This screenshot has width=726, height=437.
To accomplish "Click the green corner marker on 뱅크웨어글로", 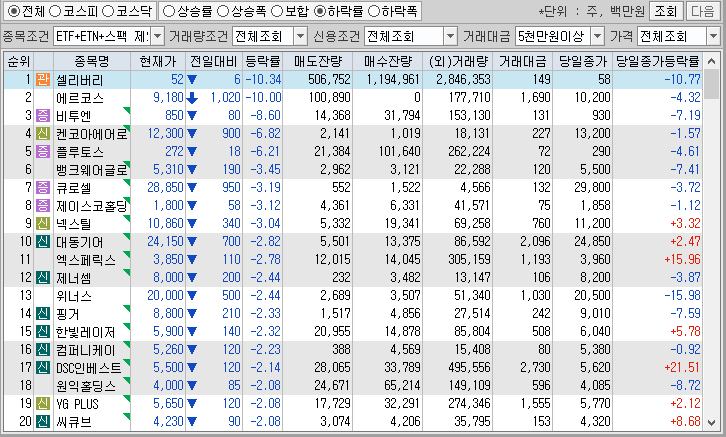I will pos(127,164).
